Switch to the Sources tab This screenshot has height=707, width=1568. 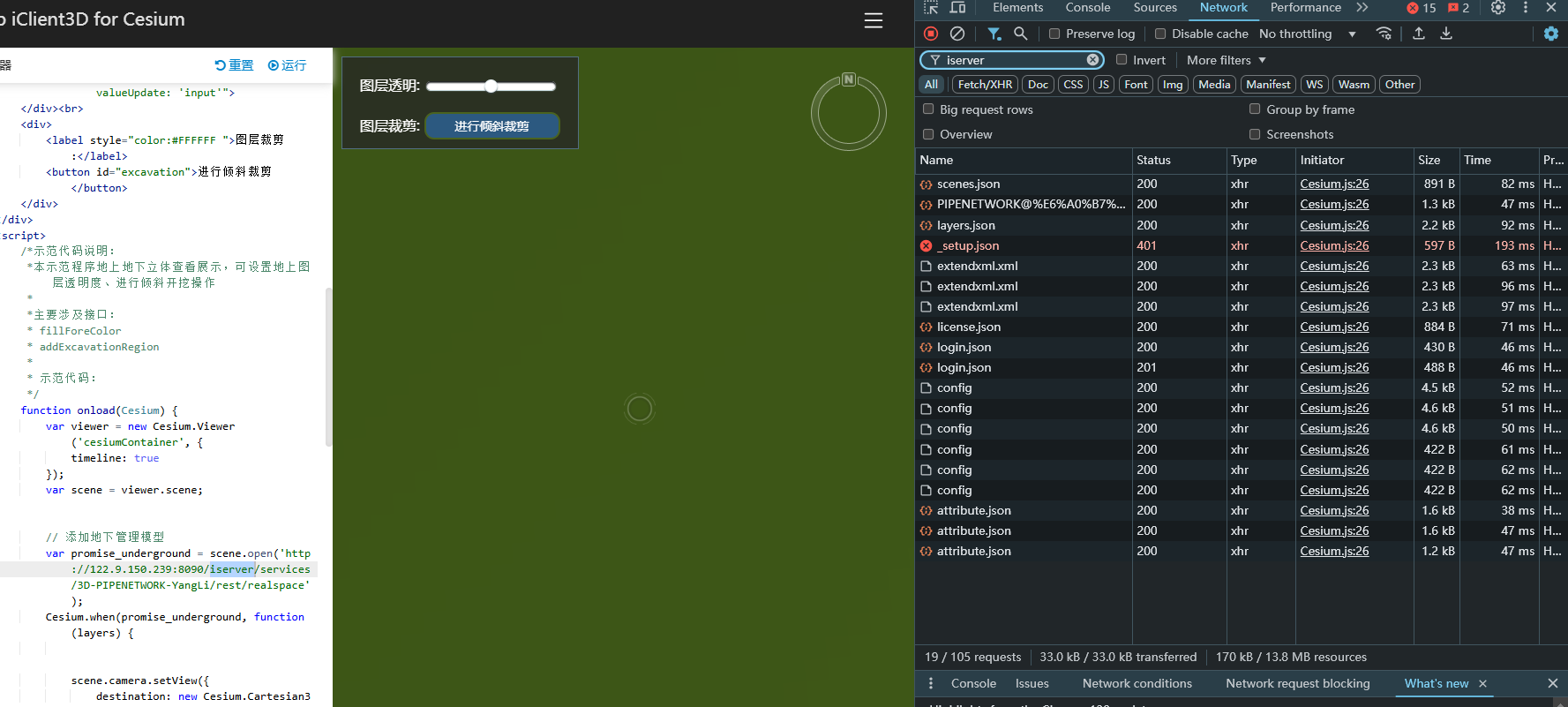[x=1155, y=8]
